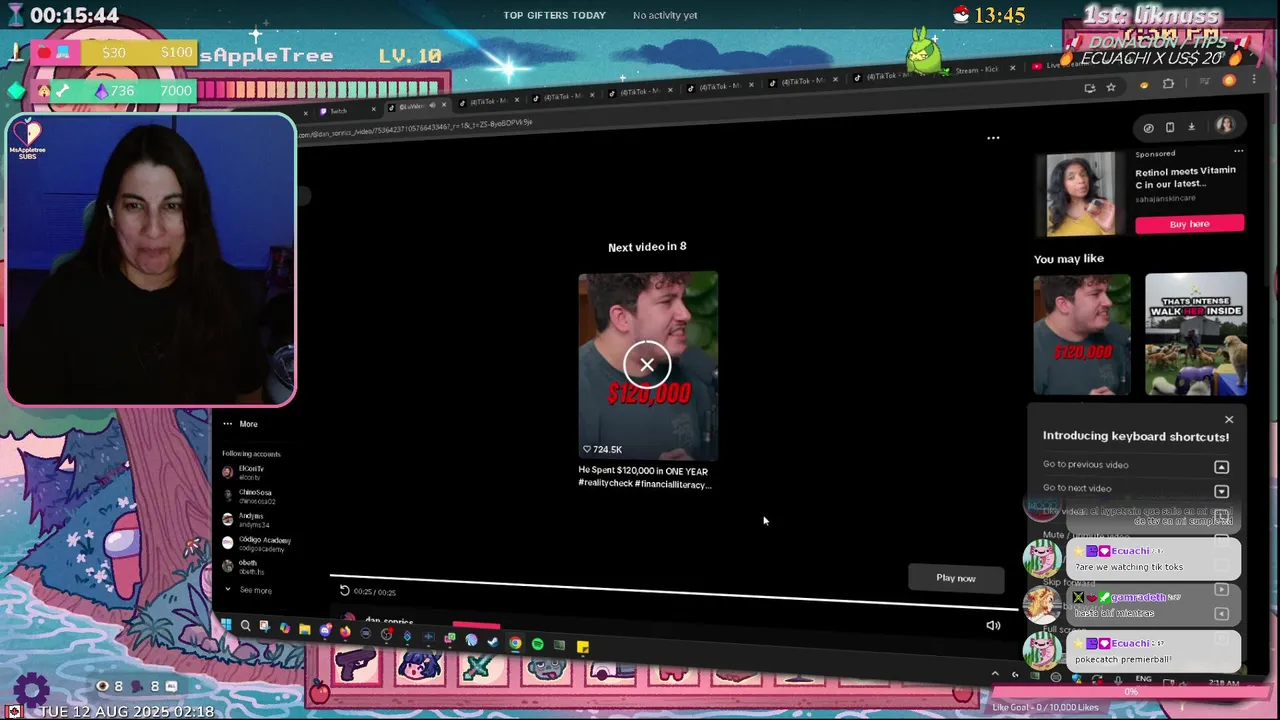The width and height of the screenshot is (1280, 720).
Task: Click the sponsored ad three-dot options
Action: 1238,151
